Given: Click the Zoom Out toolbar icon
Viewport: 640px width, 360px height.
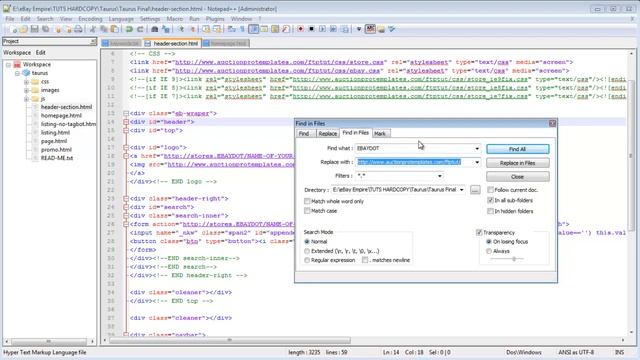Looking at the screenshot, I should click(x=192, y=29).
